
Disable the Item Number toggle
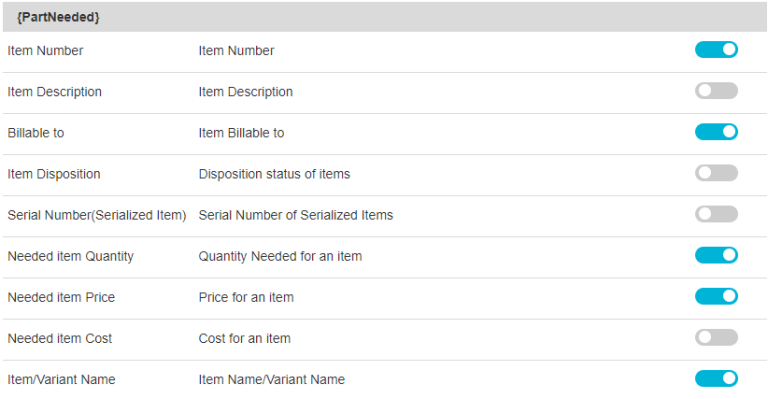coord(716,49)
